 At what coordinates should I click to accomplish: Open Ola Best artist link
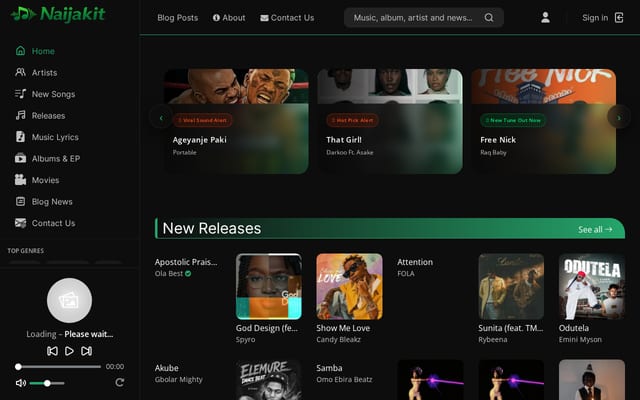pyautogui.click(x=169, y=273)
